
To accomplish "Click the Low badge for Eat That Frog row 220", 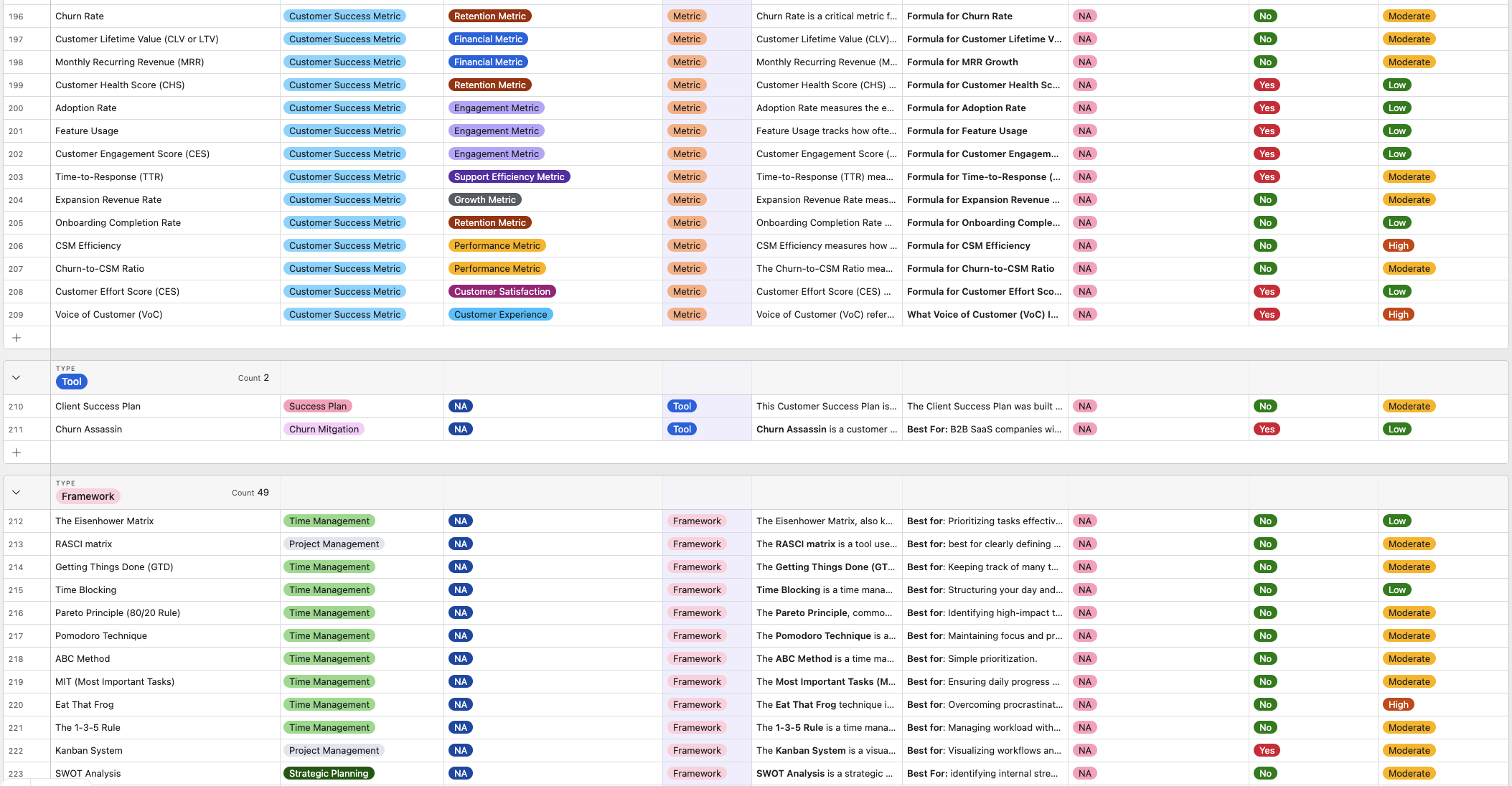I will click(1398, 704).
